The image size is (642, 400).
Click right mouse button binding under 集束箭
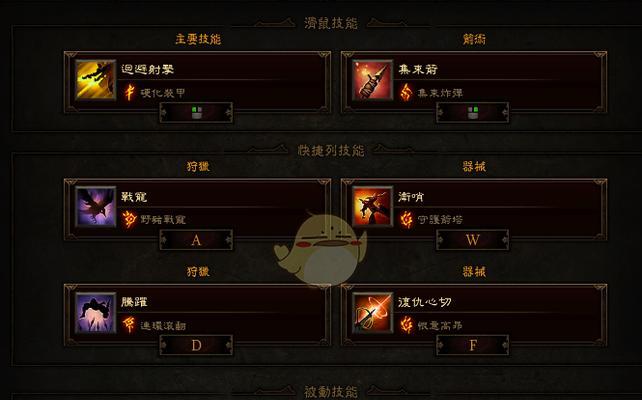coord(473,113)
